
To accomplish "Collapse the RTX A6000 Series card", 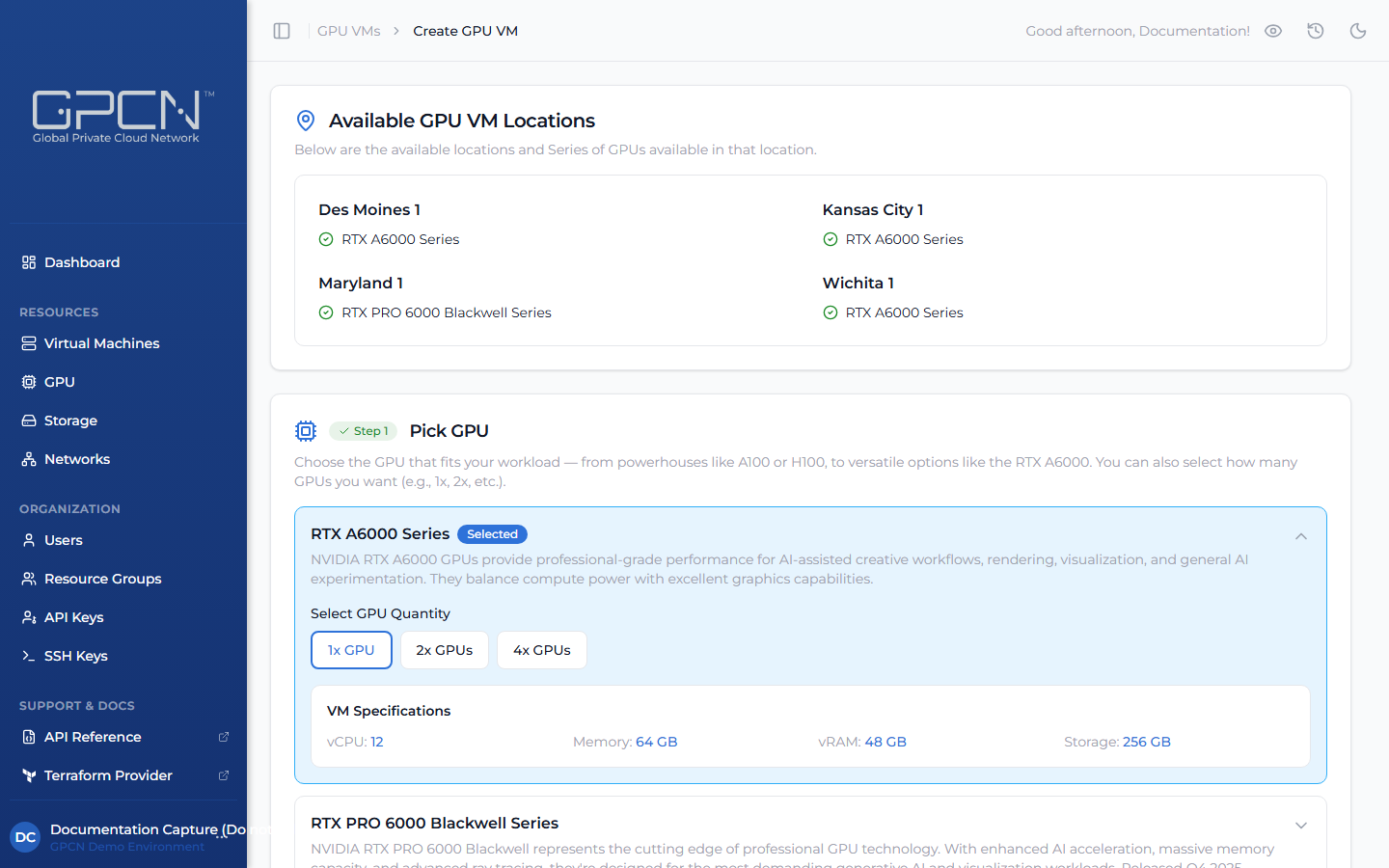I will click(1301, 536).
